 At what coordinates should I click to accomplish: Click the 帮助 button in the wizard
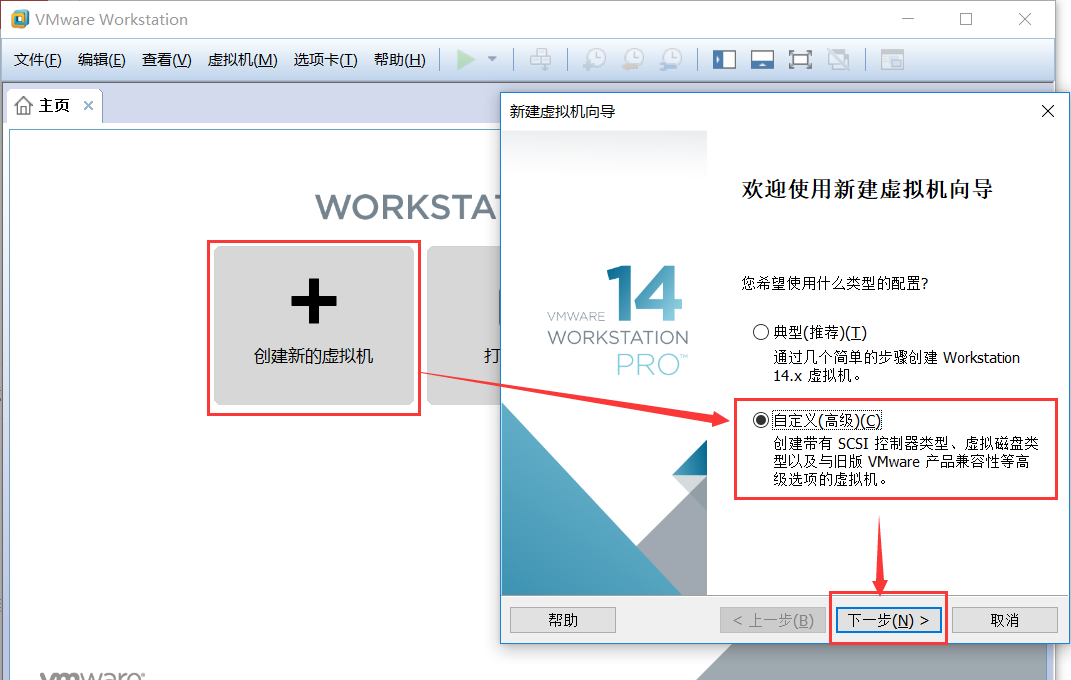(563, 620)
